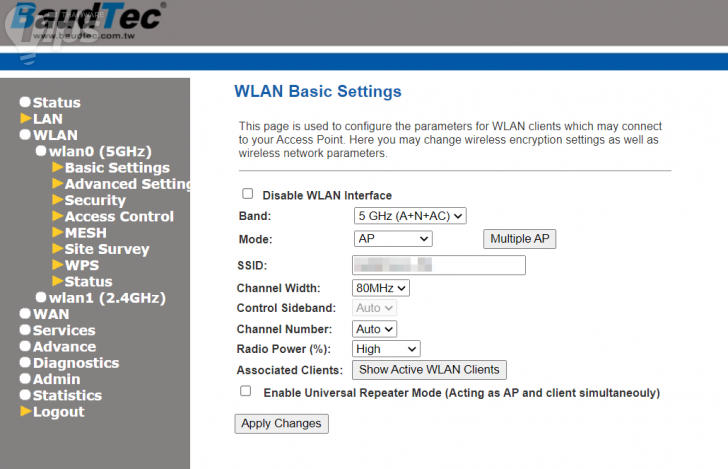
Task: Toggle Disable WLAN Interface checkbox
Action: pyautogui.click(x=247, y=194)
